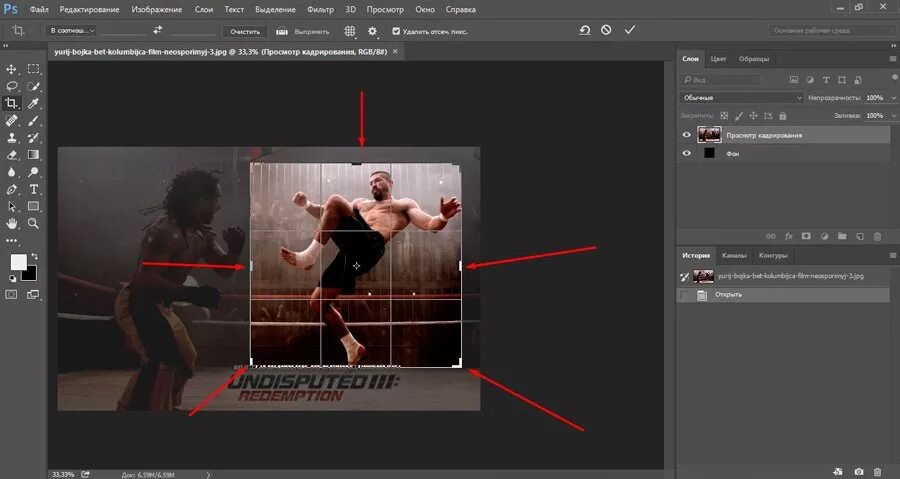Screen dimensions: 900x479
Task: Switch to the Образцы panel tab
Action: (754, 59)
